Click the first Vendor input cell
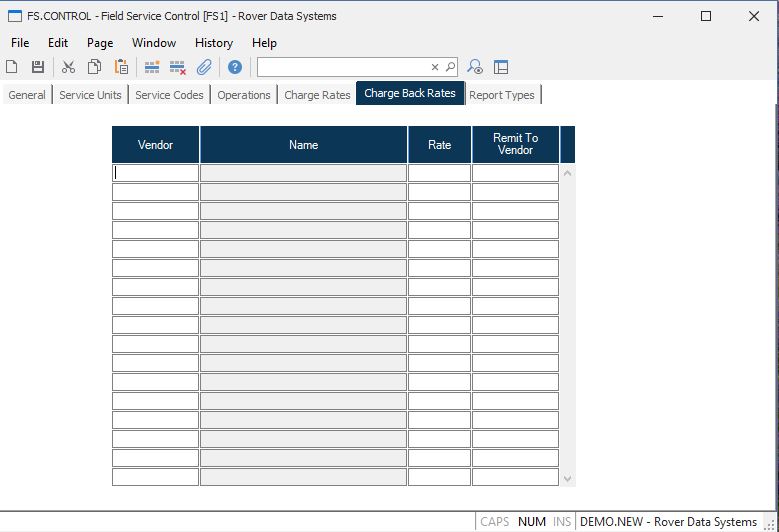Screen dimensions: 779x532 155,173
